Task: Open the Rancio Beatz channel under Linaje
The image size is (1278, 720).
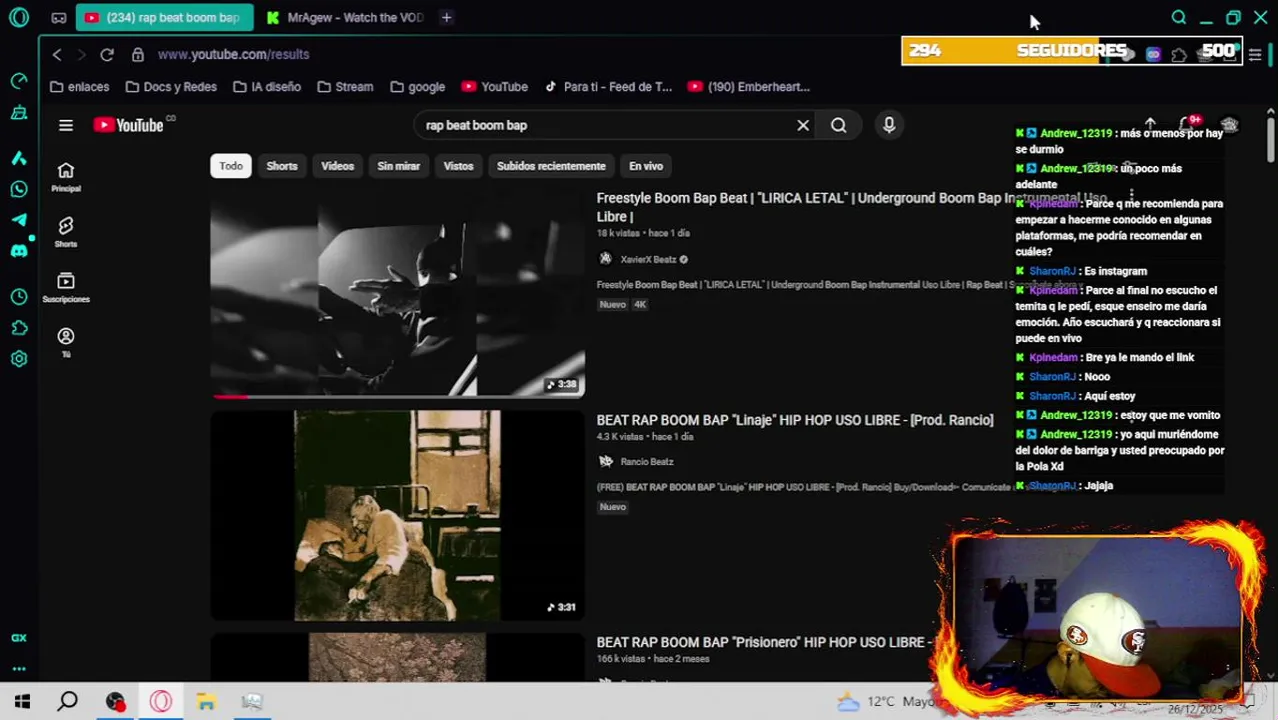Action: click(646, 462)
